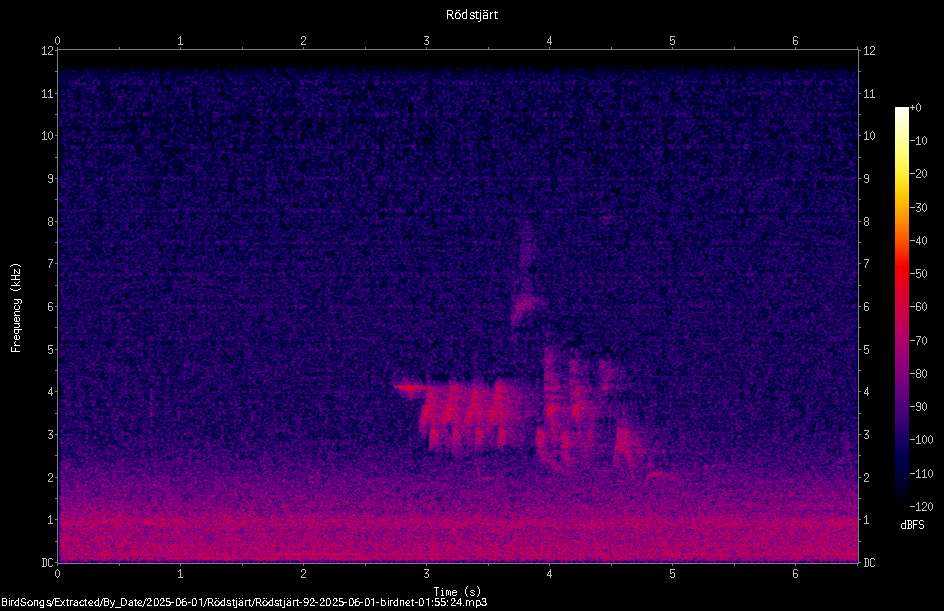
Task: Click the file path text at bottom
Action: (244, 603)
